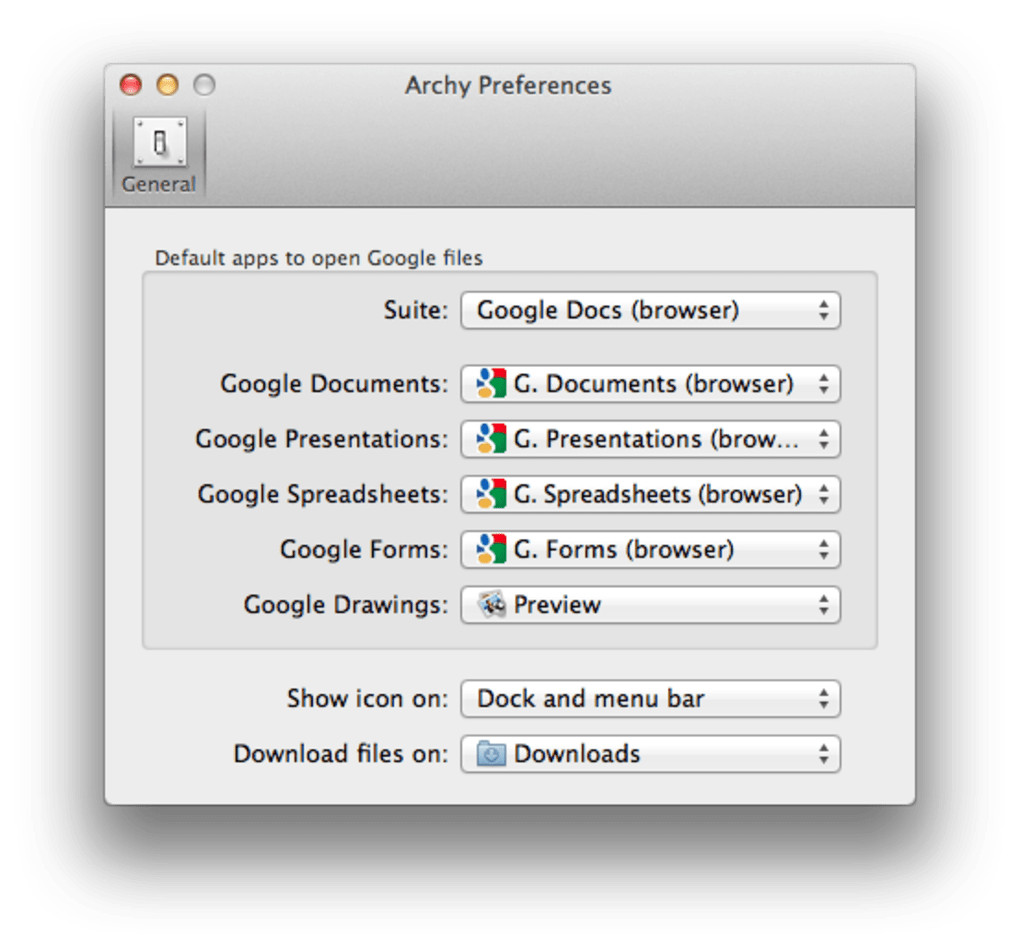This screenshot has height=950, width=1020.
Task: Click the Google icon in Presentations dropdown
Action: (491, 439)
